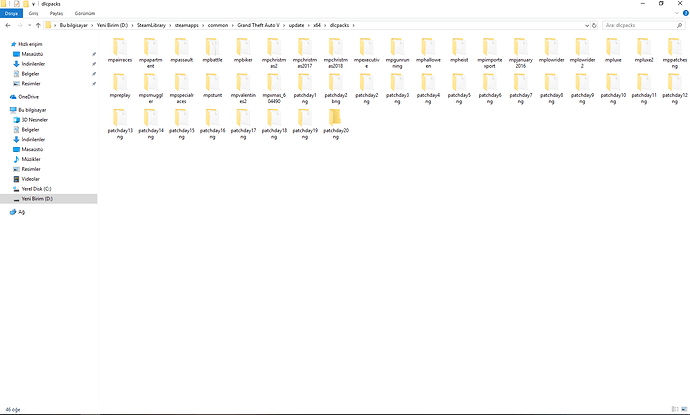Select the mpreplay folder

point(120,86)
